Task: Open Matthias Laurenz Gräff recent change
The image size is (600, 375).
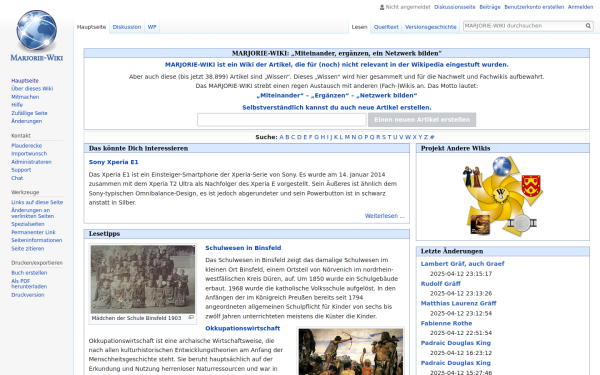Action: pos(458,303)
